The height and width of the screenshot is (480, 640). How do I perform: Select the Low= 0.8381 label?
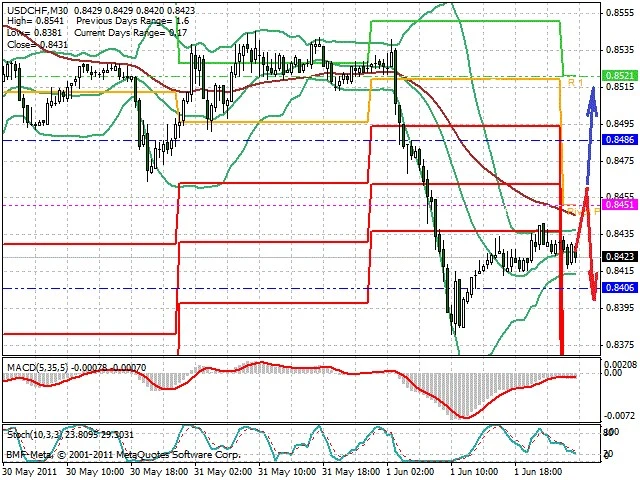(34, 33)
